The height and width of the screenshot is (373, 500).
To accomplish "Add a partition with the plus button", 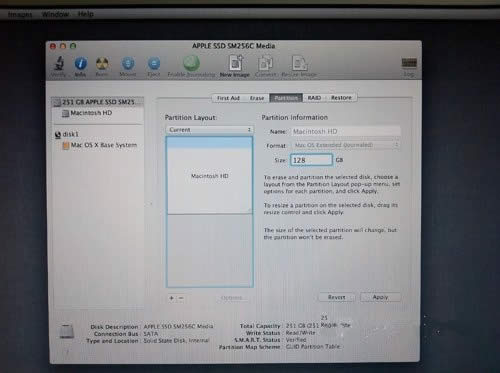I will (x=171, y=298).
